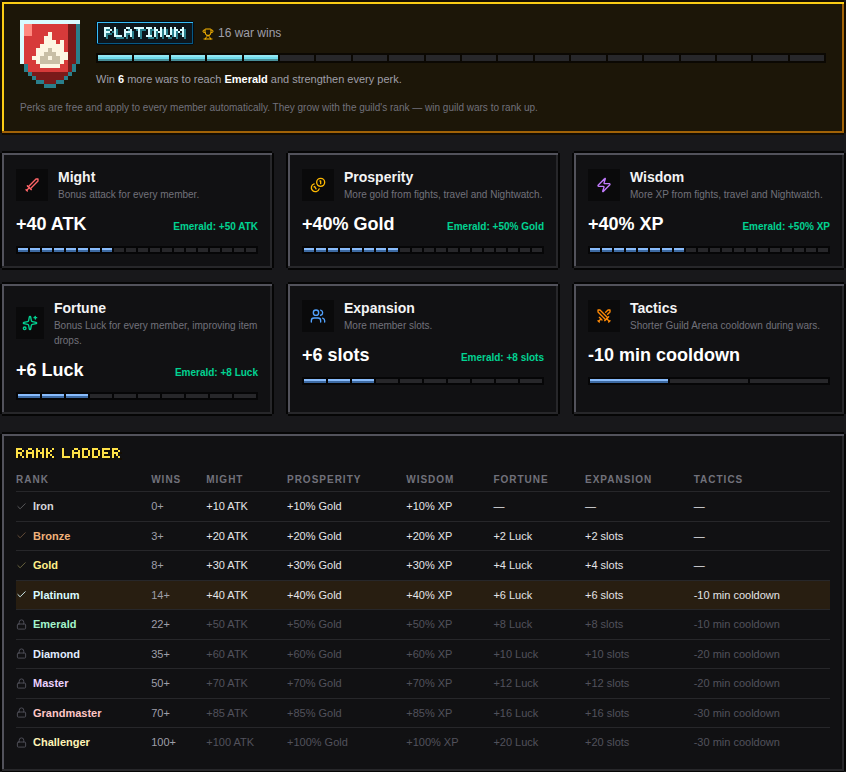Click the TACTICS column header

(718, 479)
